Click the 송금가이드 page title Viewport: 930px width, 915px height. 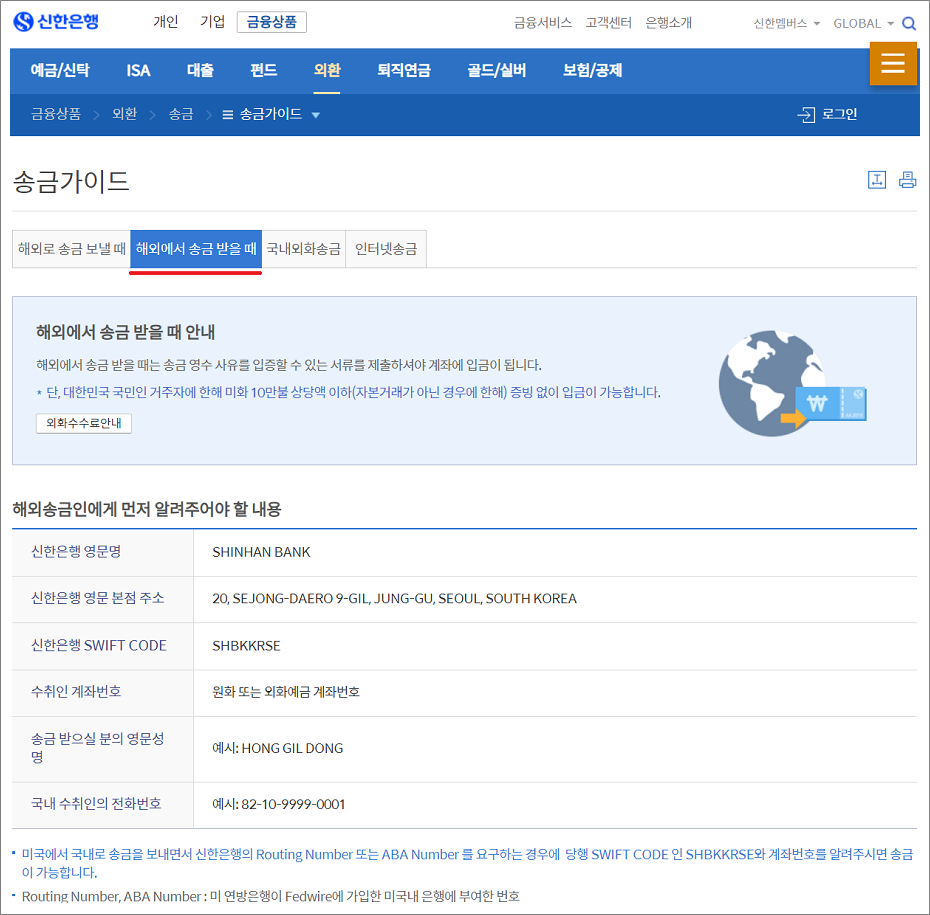(x=71, y=181)
